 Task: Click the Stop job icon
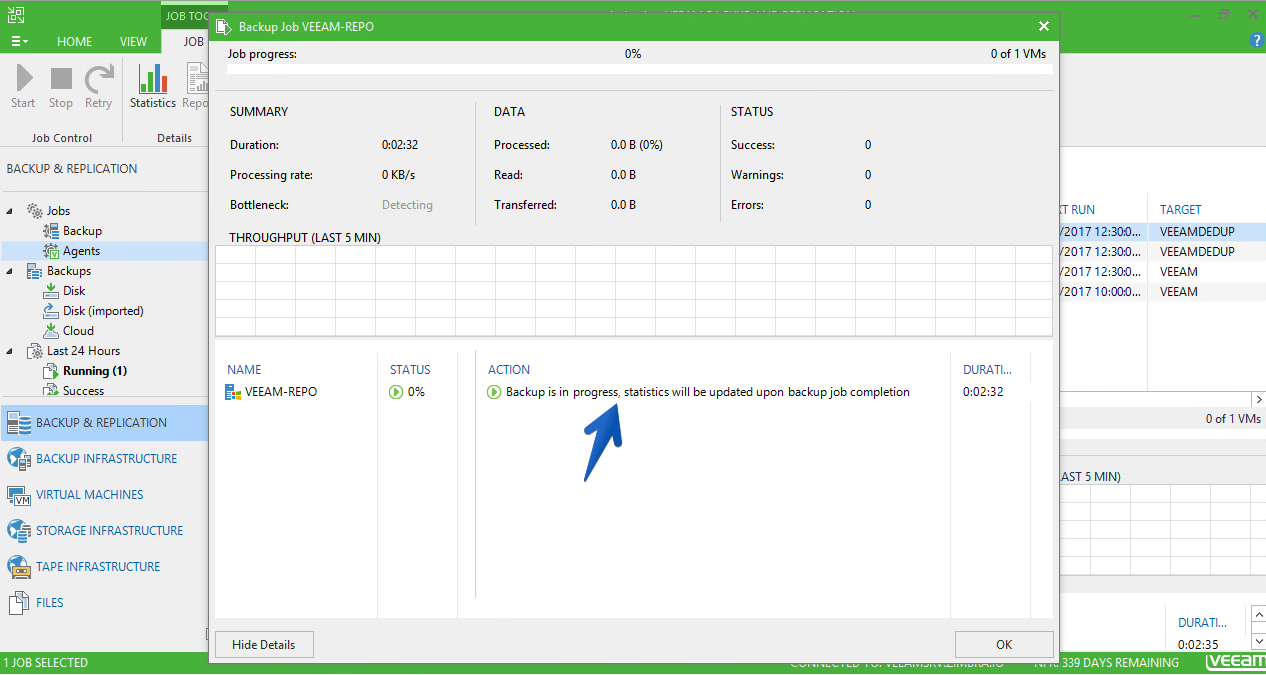61,79
